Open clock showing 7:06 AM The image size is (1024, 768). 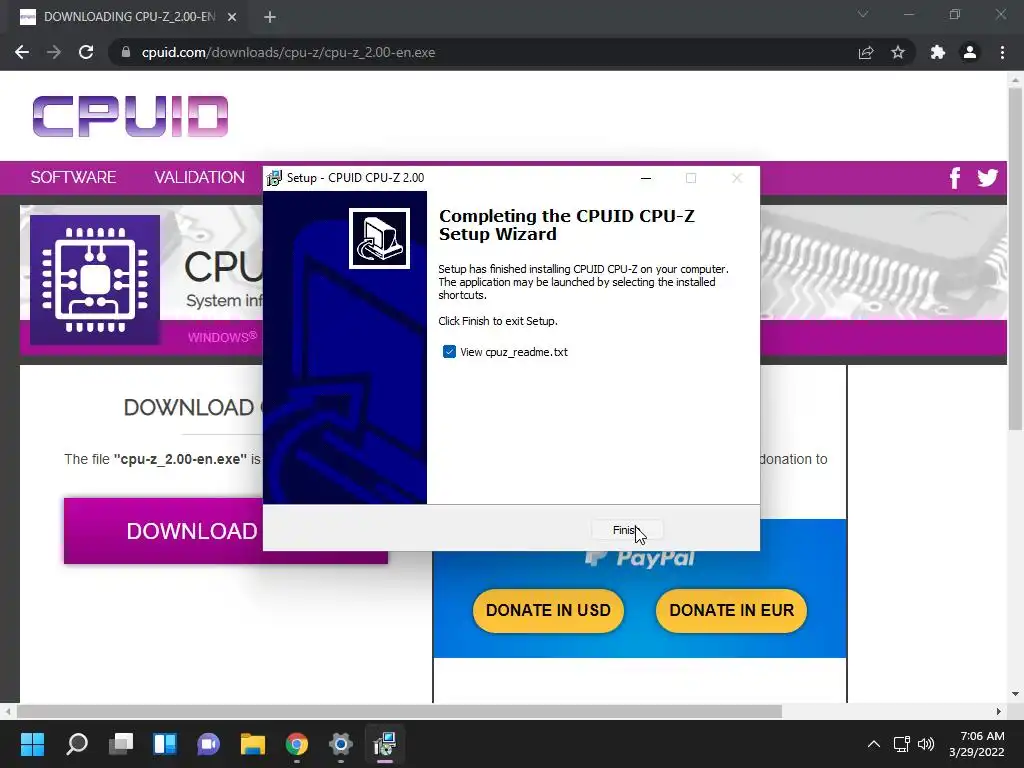click(x=977, y=744)
